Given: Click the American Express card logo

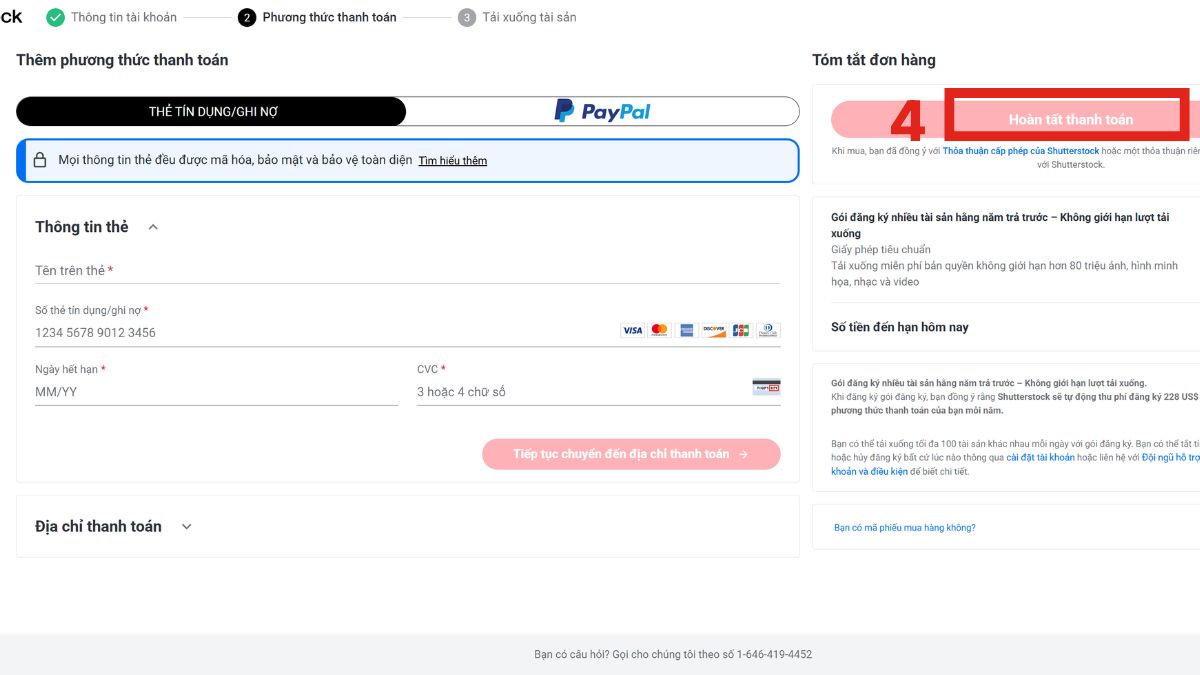Looking at the screenshot, I should tap(686, 330).
